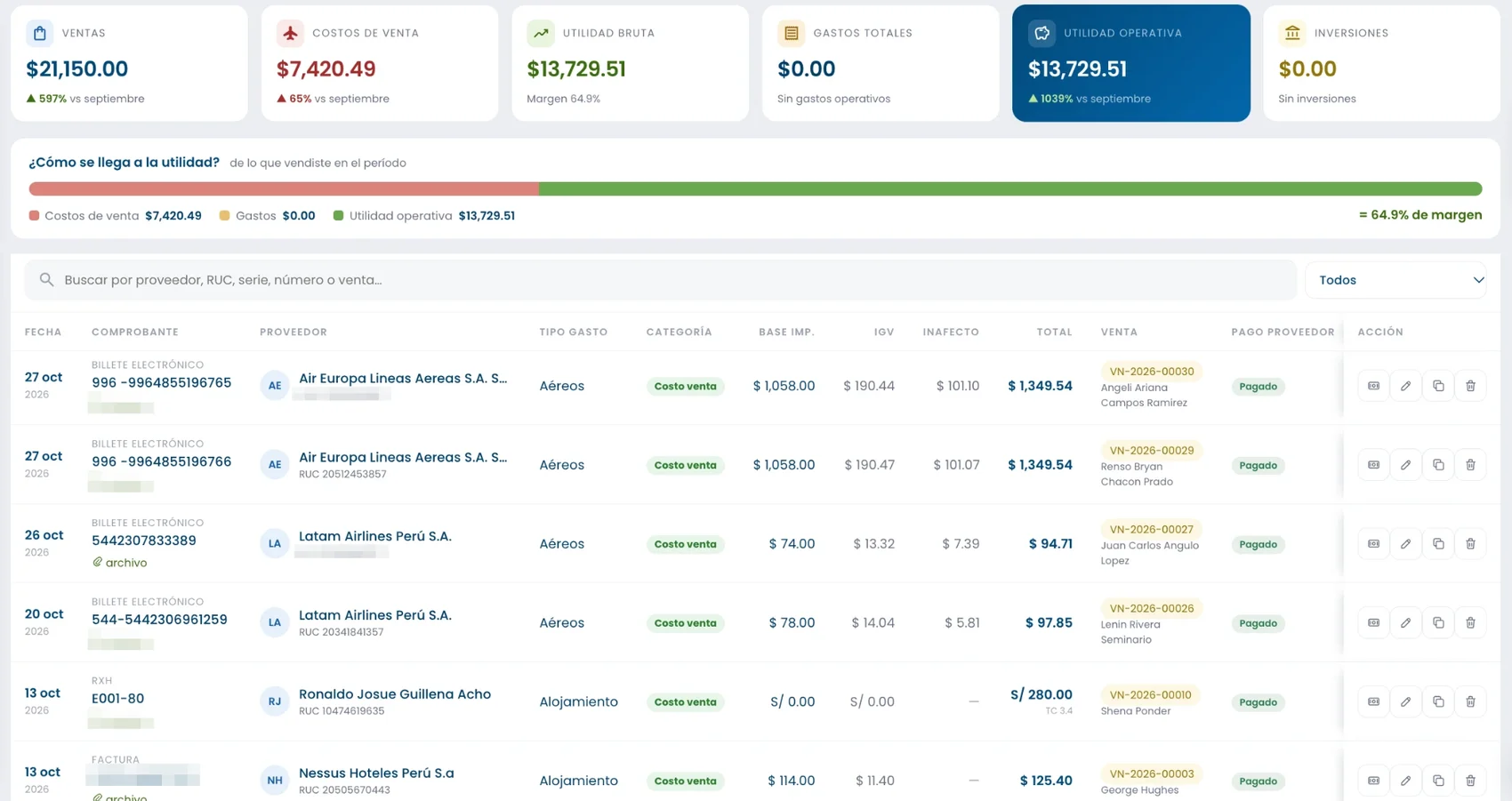The image size is (1512, 801).
Task: Open sale link VN-2026-00030
Action: tap(1151, 372)
